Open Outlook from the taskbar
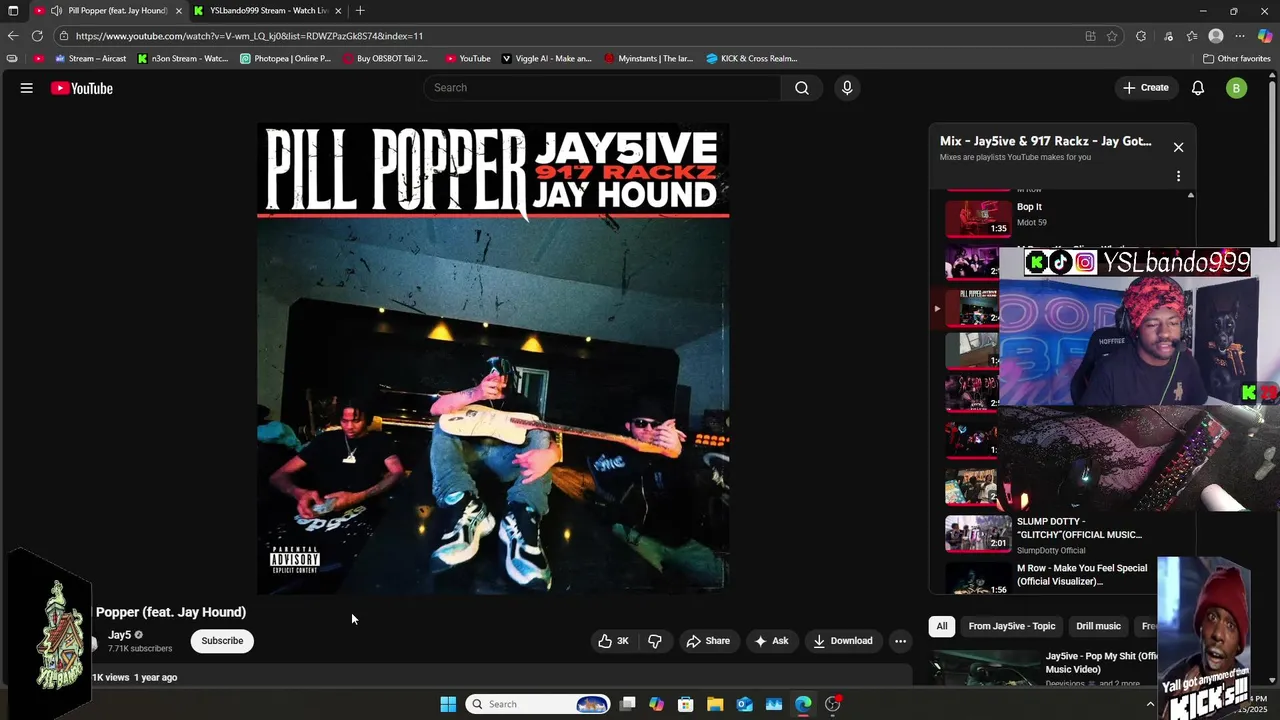Viewport: 1280px width, 720px height. point(745,704)
